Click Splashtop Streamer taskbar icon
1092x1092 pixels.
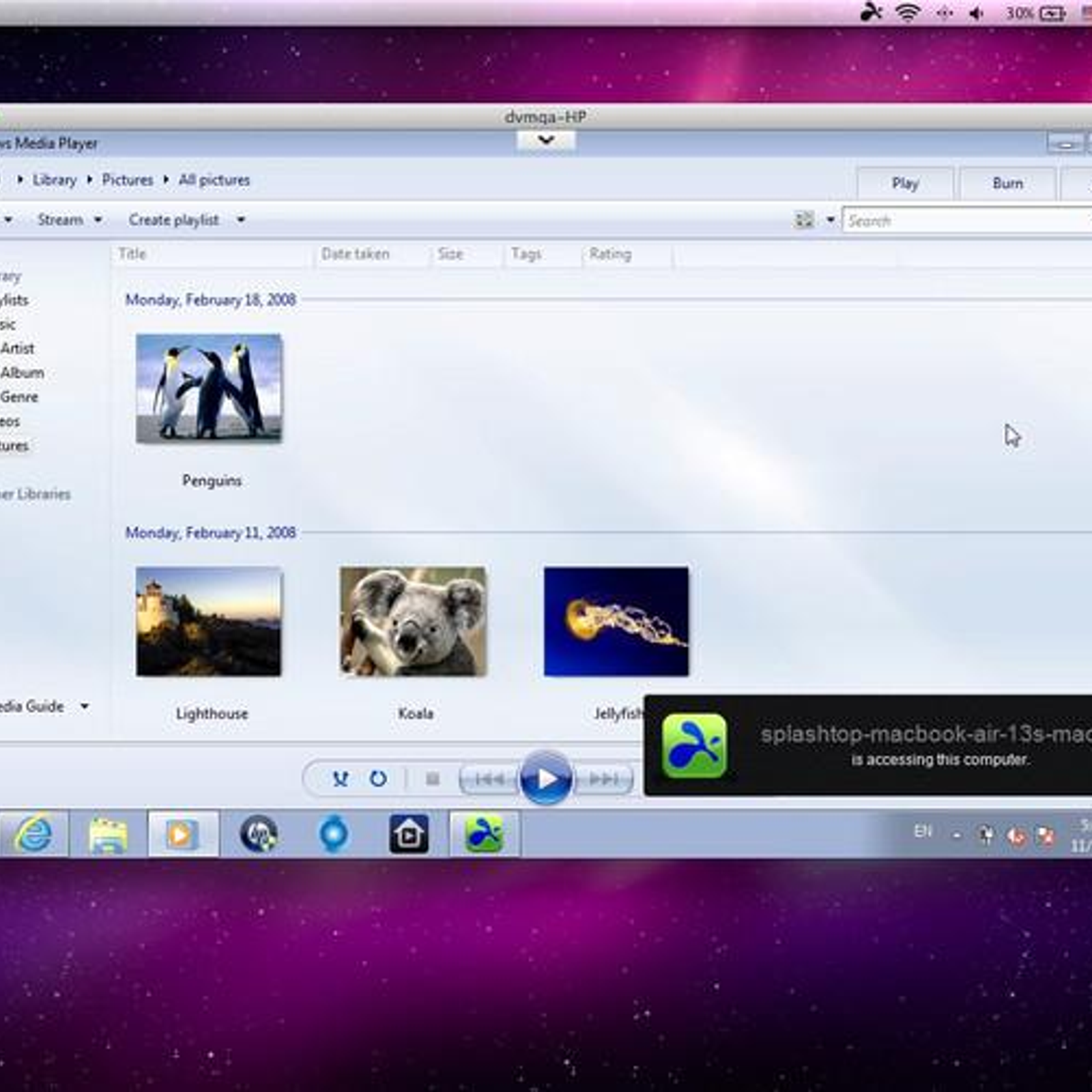[x=484, y=834]
